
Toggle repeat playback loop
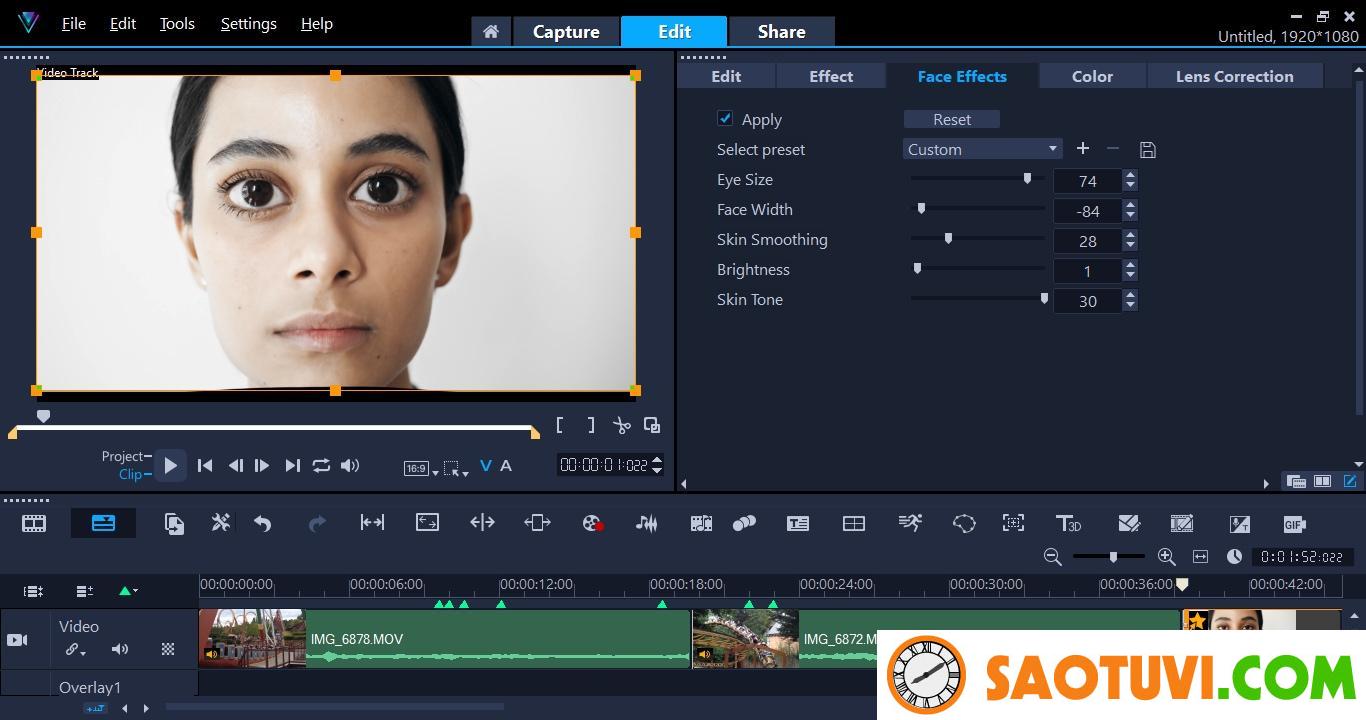(321, 466)
